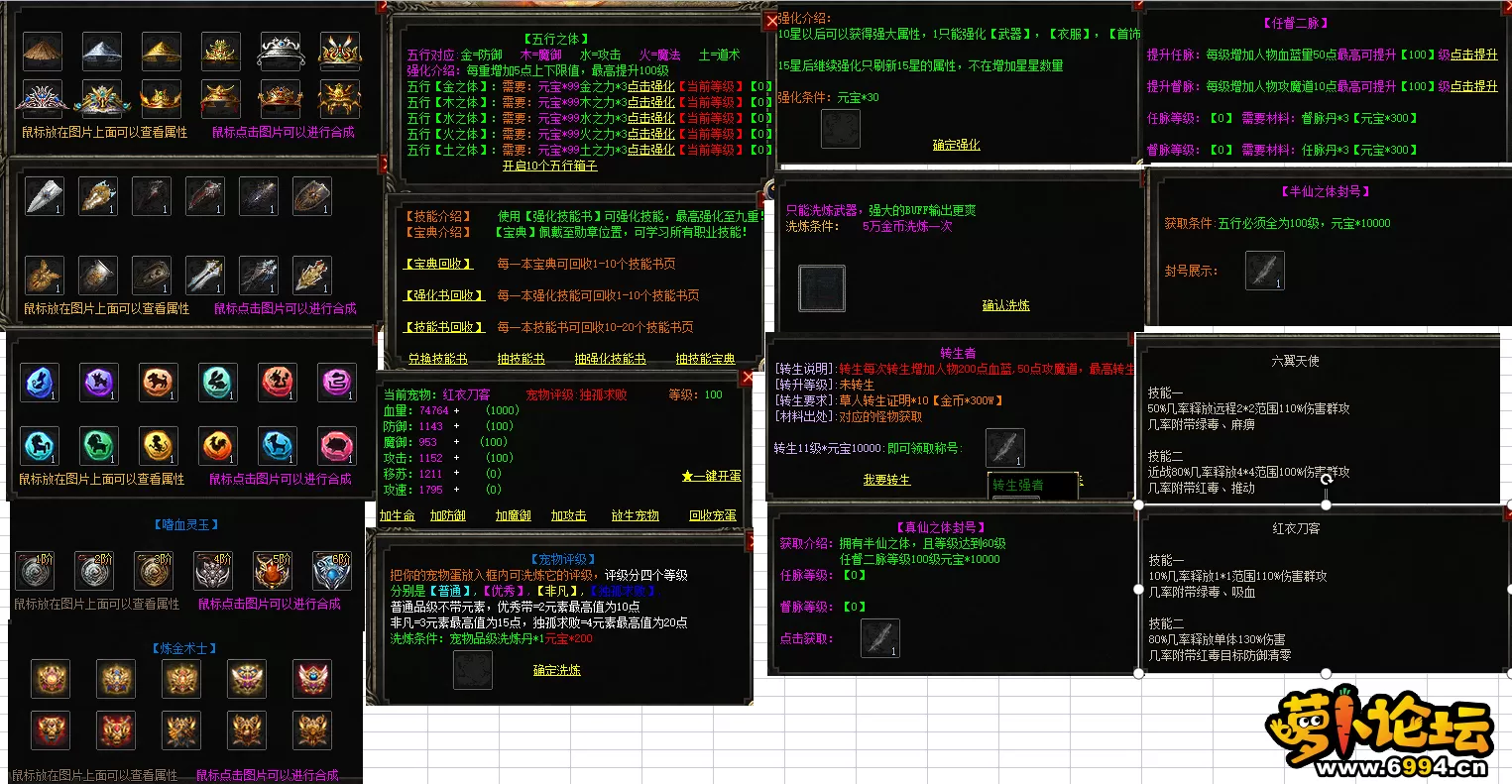Image resolution: width=1512 pixels, height=784 pixels.
Task: Click the red dragon zodiac gem
Action: (278, 382)
